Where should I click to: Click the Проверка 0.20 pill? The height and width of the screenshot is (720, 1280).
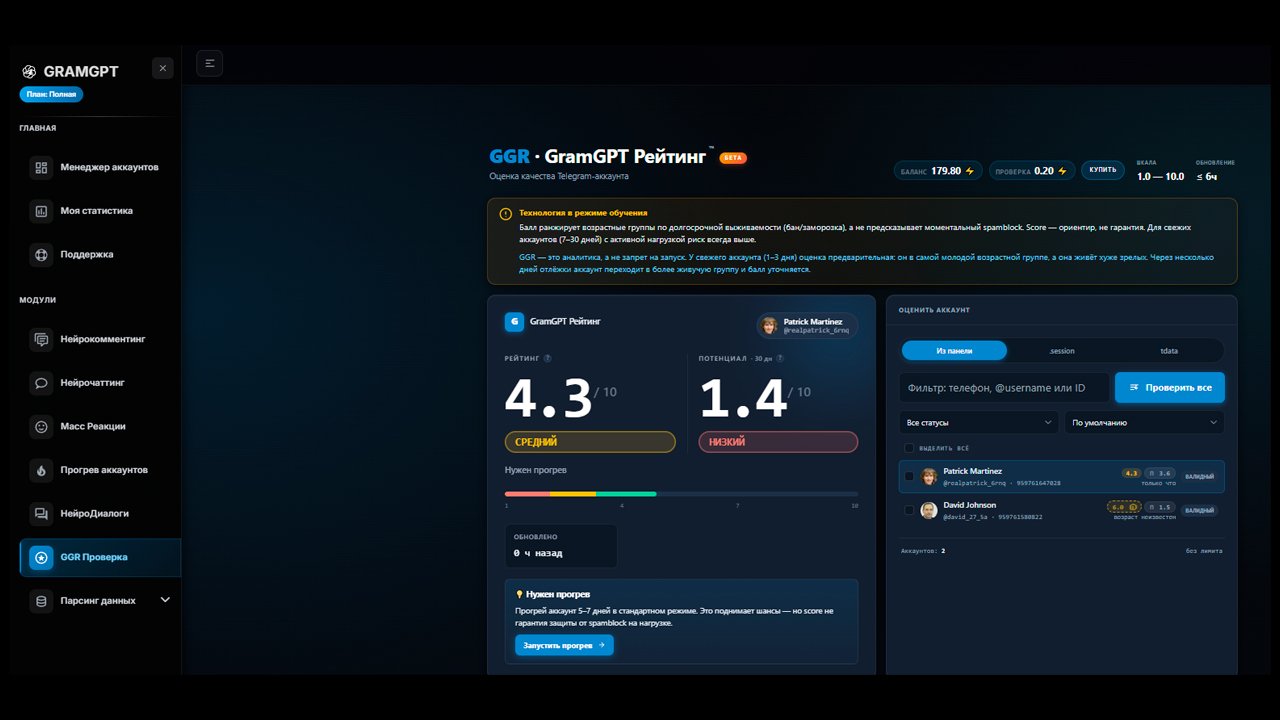[1032, 171]
